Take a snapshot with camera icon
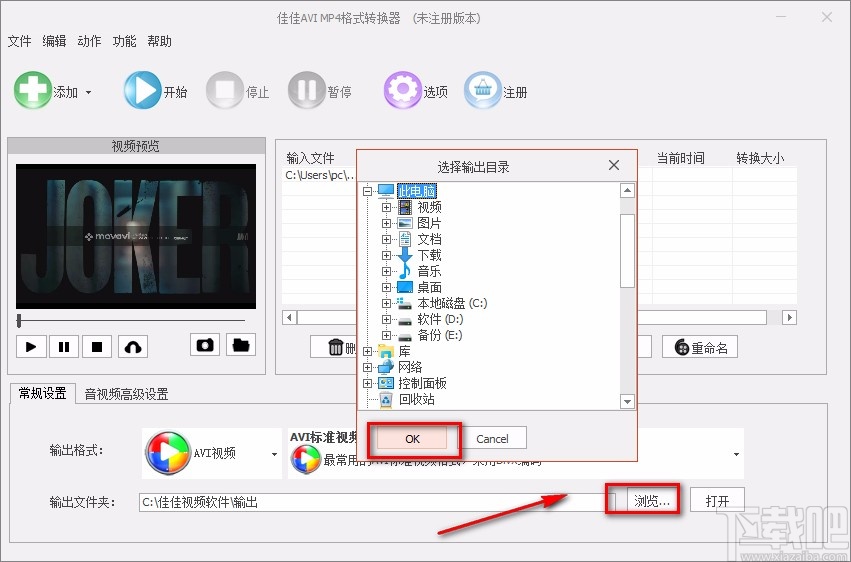 pyautogui.click(x=205, y=345)
